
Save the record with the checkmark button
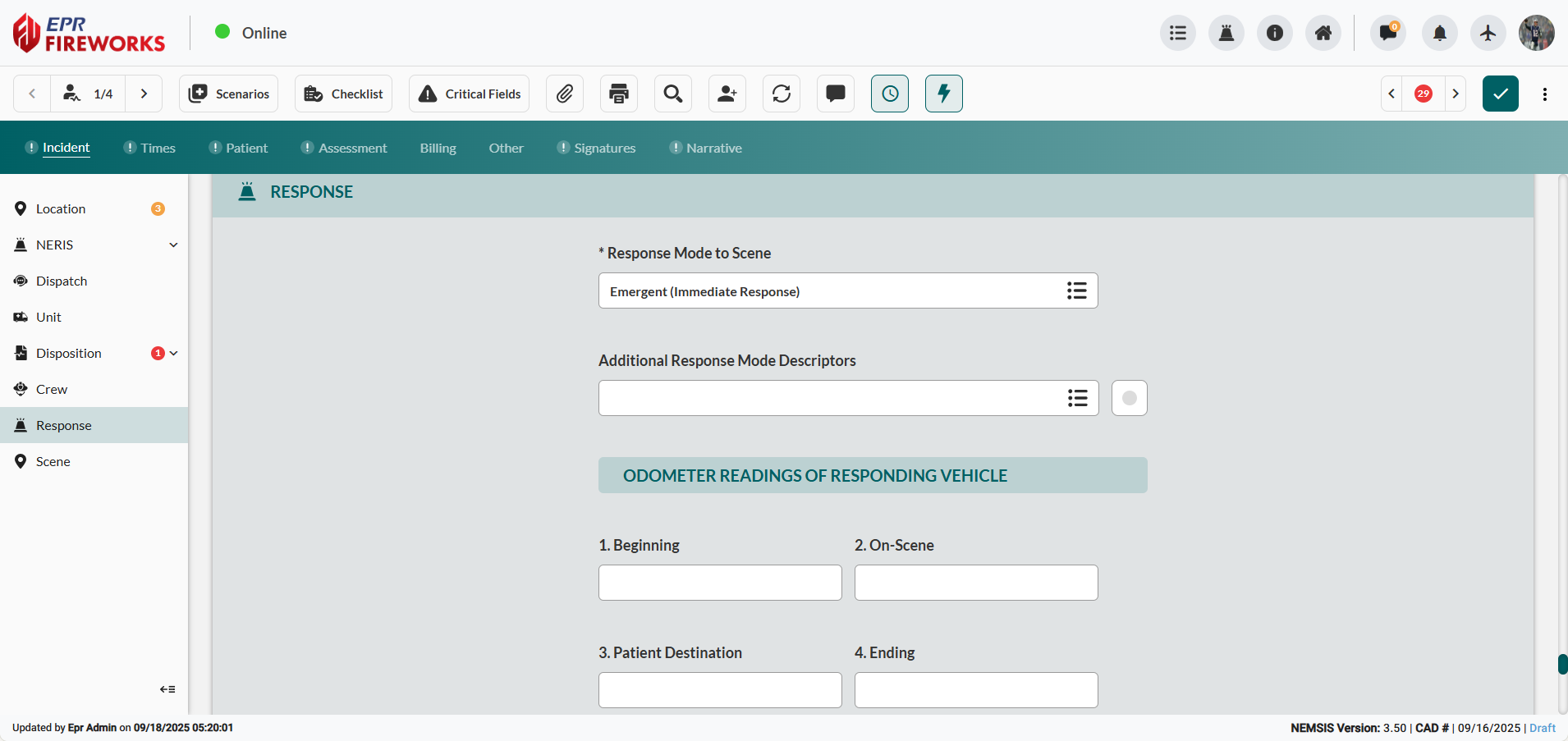(1500, 94)
